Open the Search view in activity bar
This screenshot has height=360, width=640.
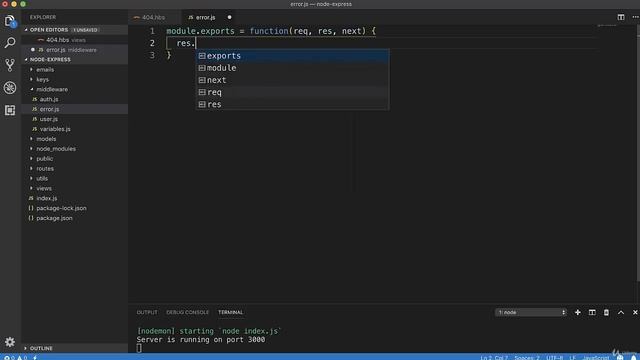point(10,42)
